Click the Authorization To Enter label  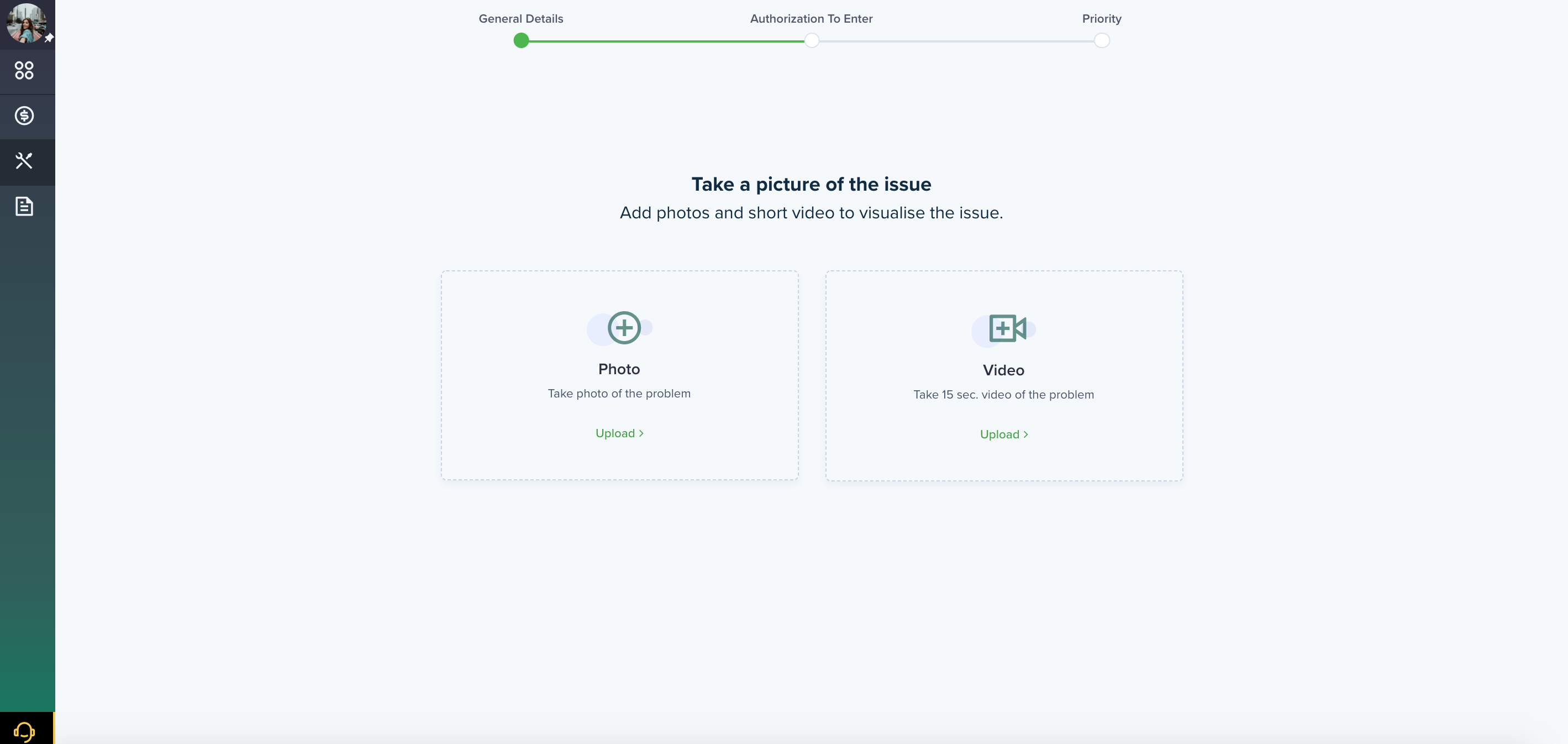point(812,19)
